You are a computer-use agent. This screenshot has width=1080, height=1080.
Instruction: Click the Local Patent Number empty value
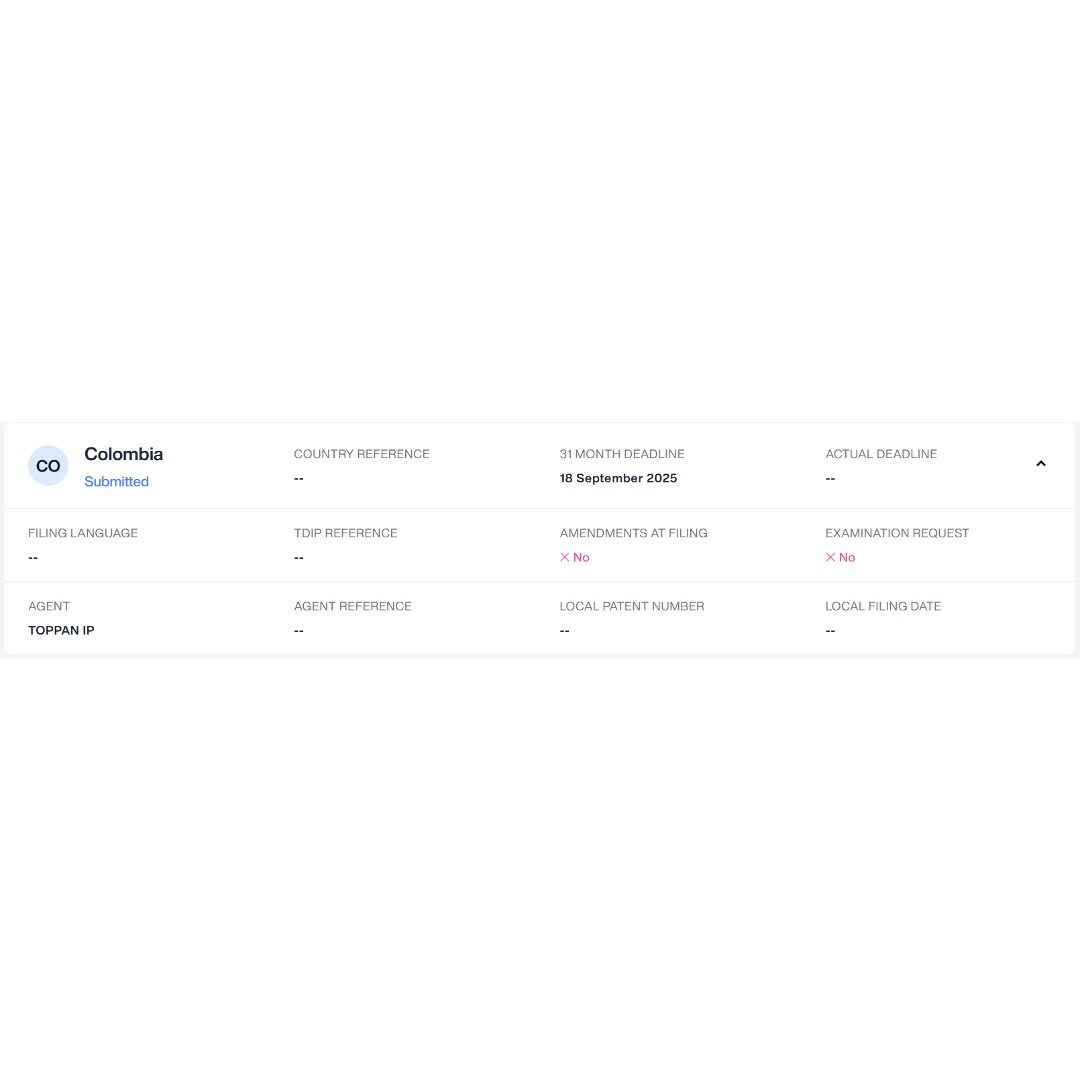(564, 630)
